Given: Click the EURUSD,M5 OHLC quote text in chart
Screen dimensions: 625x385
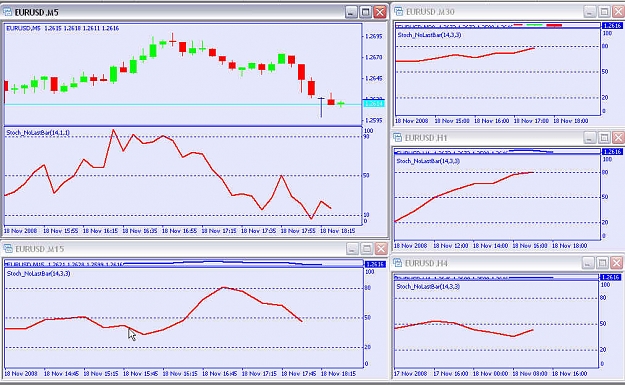Looking at the screenshot, I should pos(63,28).
